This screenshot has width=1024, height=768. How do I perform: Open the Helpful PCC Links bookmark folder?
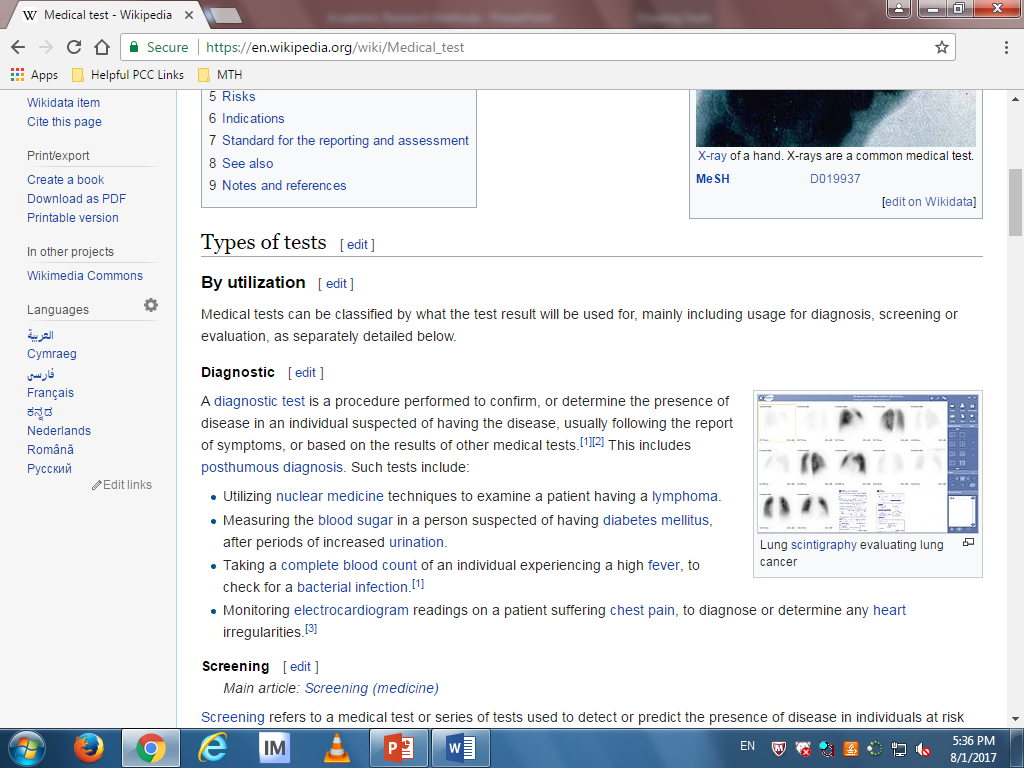pyautogui.click(x=127, y=75)
